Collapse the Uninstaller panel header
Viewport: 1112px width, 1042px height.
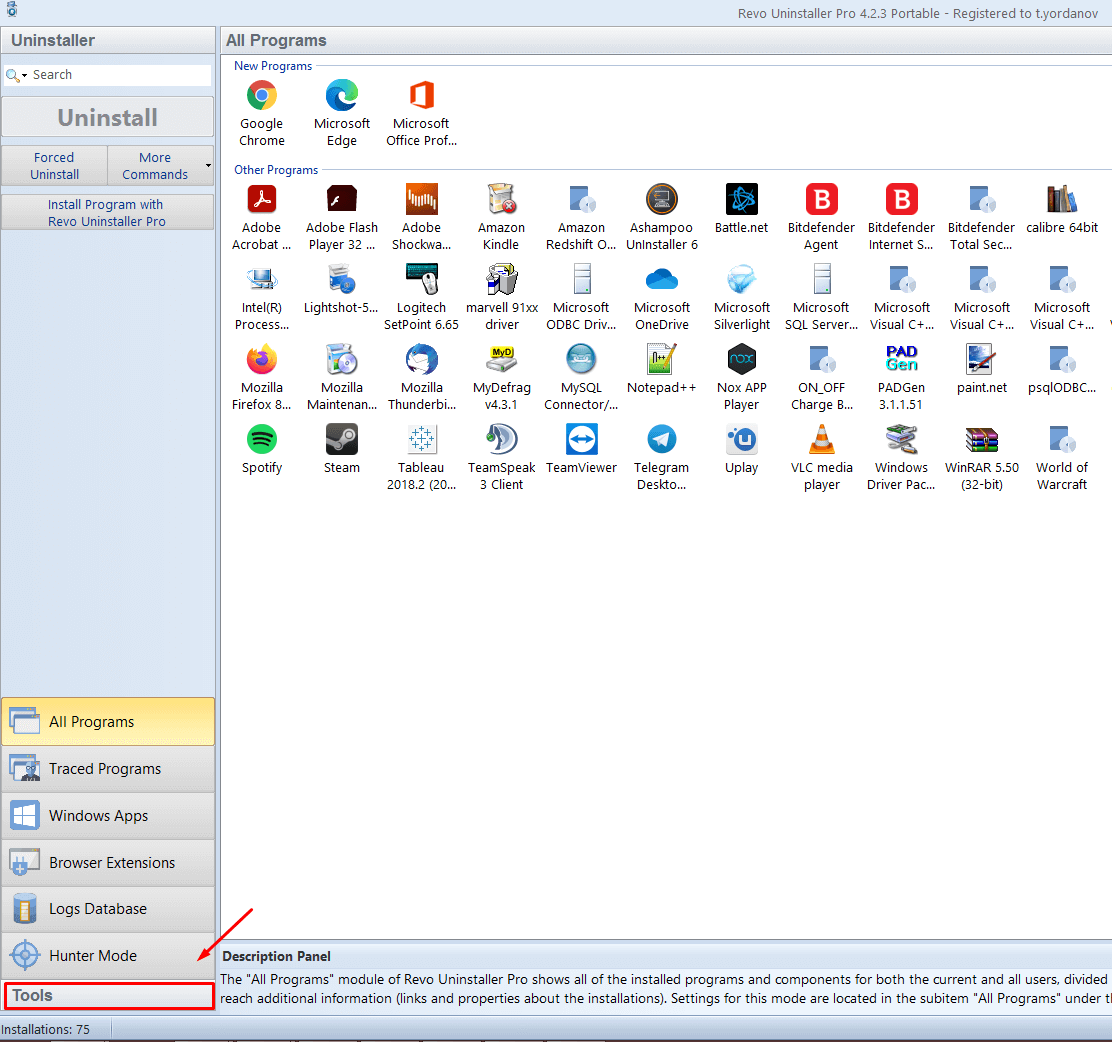click(108, 40)
